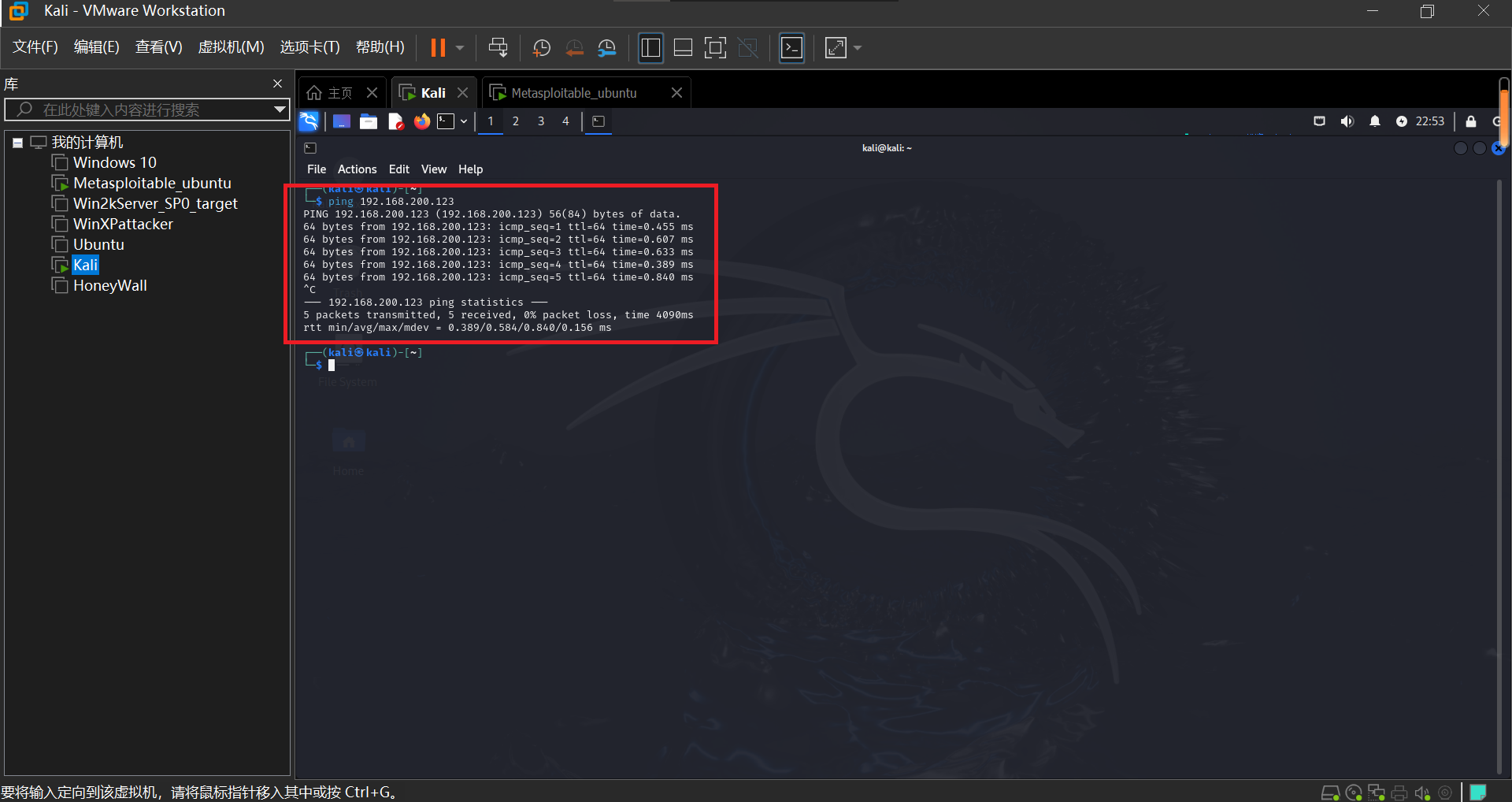Select HoneyWall in the library
Image resolution: width=1512 pixels, height=802 pixels.
(x=110, y=285)
